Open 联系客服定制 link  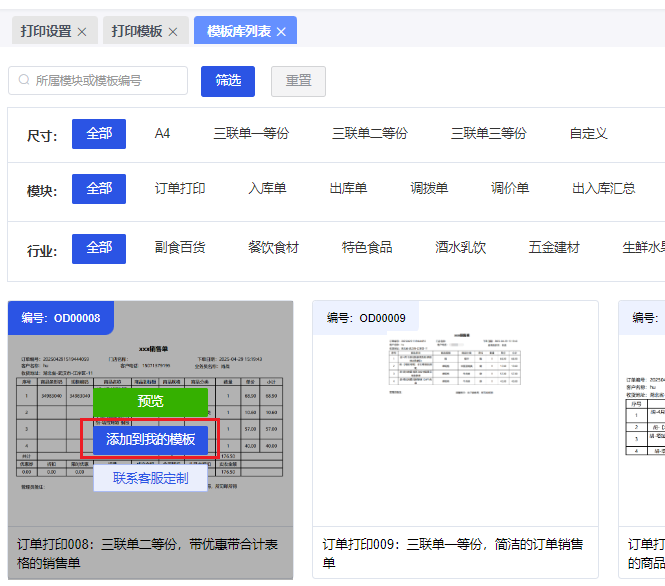150,479
